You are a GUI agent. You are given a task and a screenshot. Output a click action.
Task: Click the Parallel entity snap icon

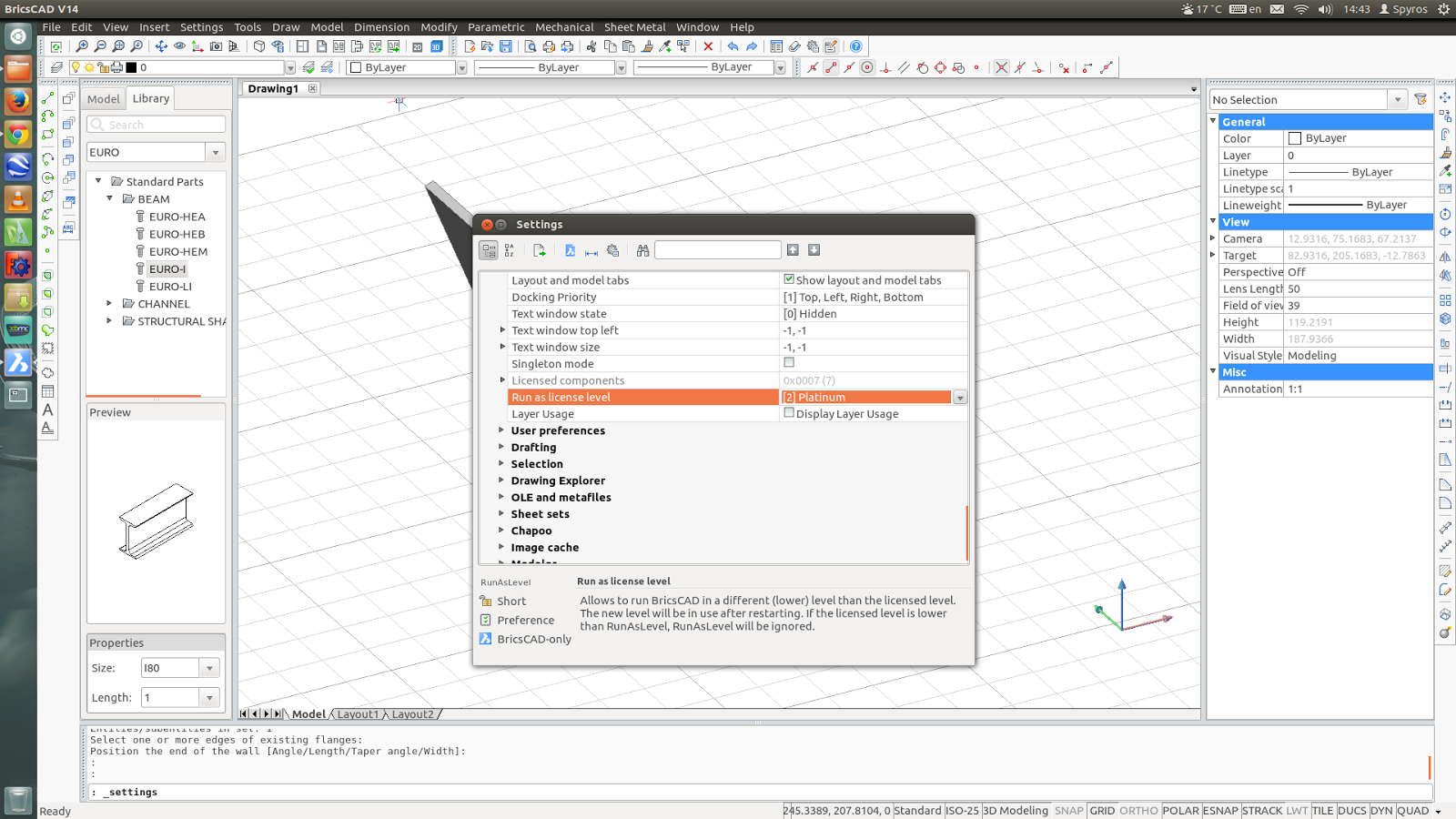[x=904, y=67]
